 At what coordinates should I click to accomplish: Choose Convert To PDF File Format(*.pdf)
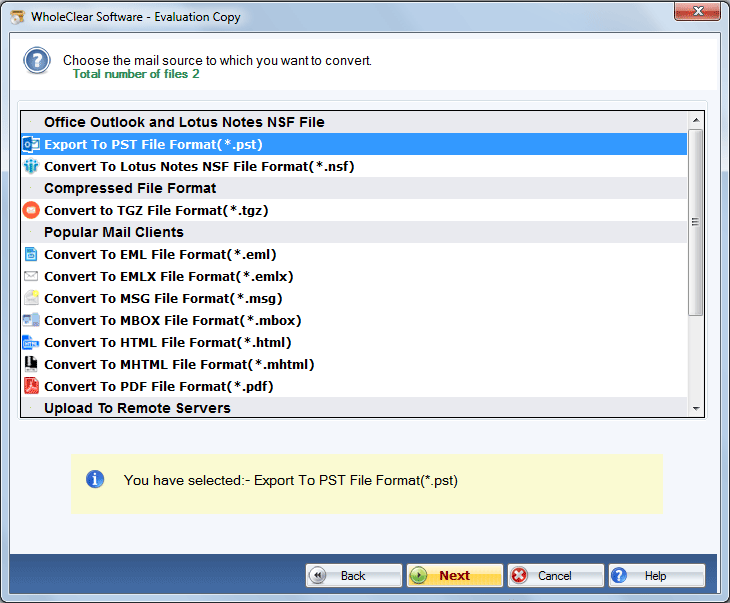(x=354, y=386)
